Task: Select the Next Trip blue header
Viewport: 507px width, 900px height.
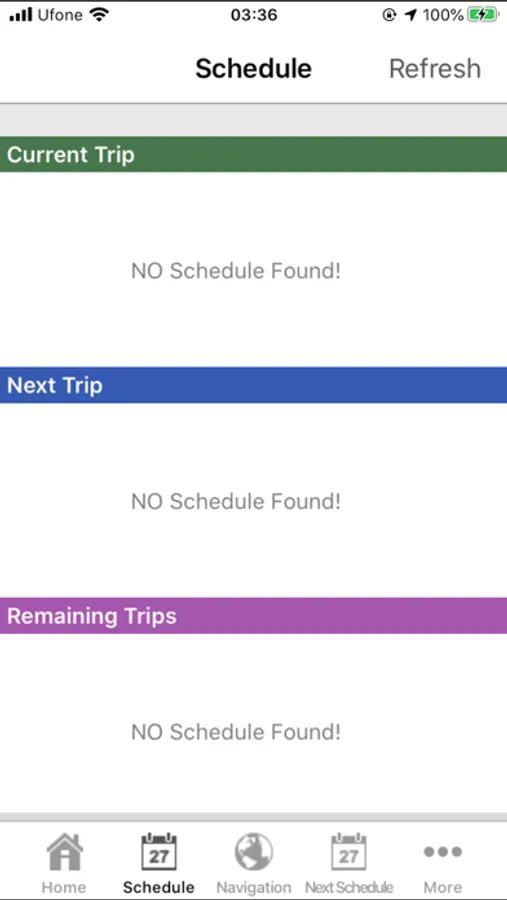Action: pos(253,385)
